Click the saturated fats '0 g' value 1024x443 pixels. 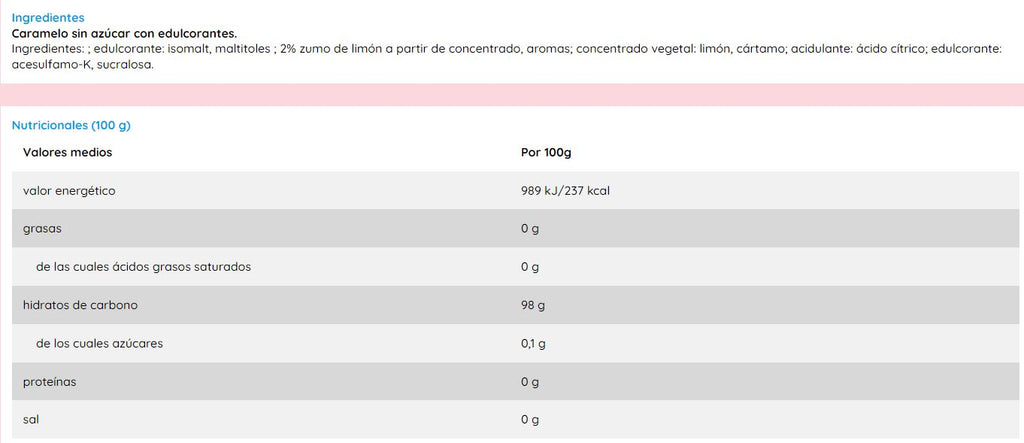click(530, 267)
